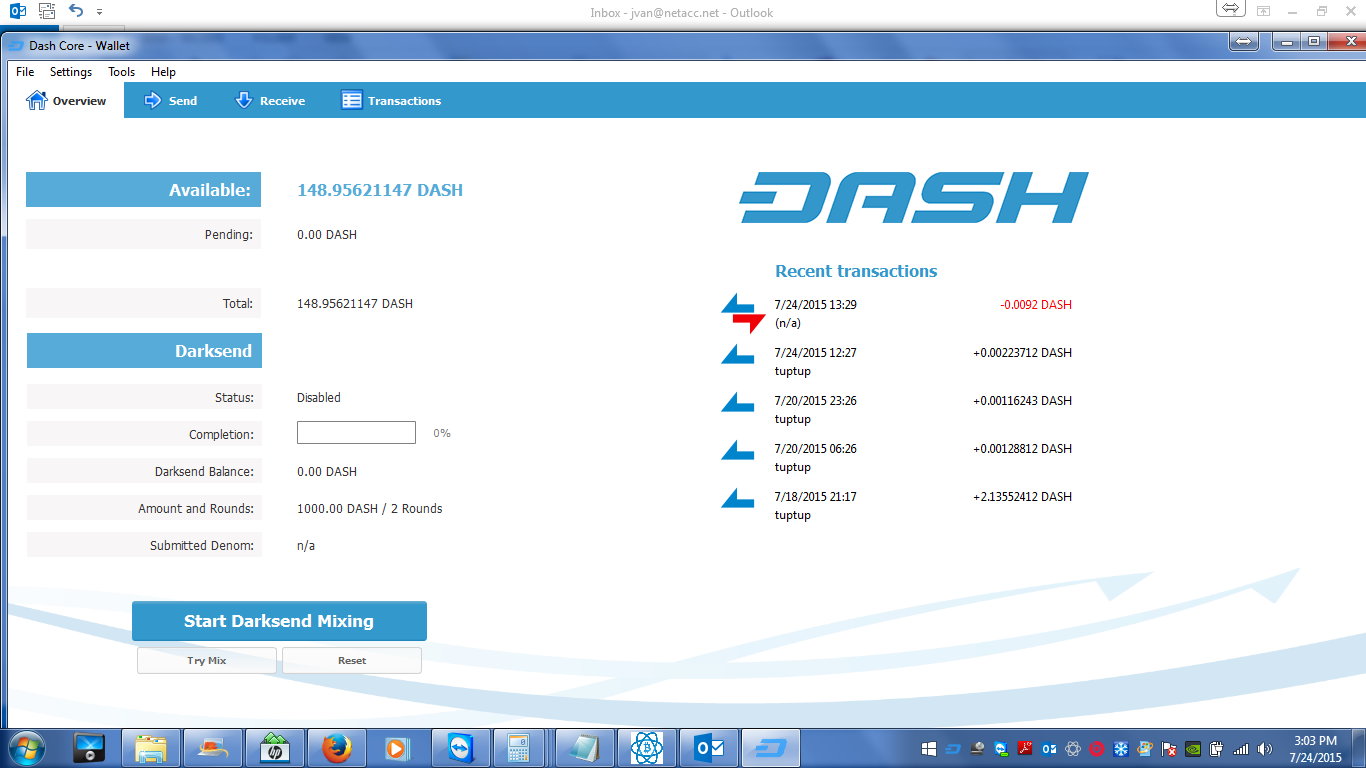Viewport: 1366px width, 768px height.
Task: Open the HP app on taskbar
Action: coord(274,748)
